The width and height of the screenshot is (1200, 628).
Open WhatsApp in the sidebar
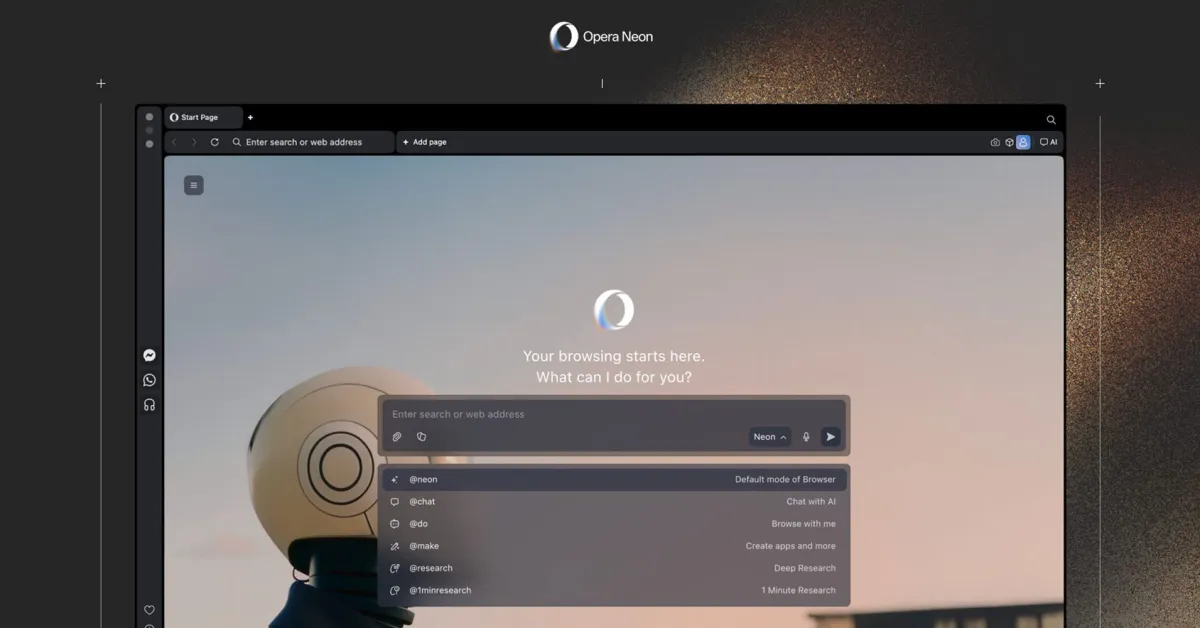(149, 380)
